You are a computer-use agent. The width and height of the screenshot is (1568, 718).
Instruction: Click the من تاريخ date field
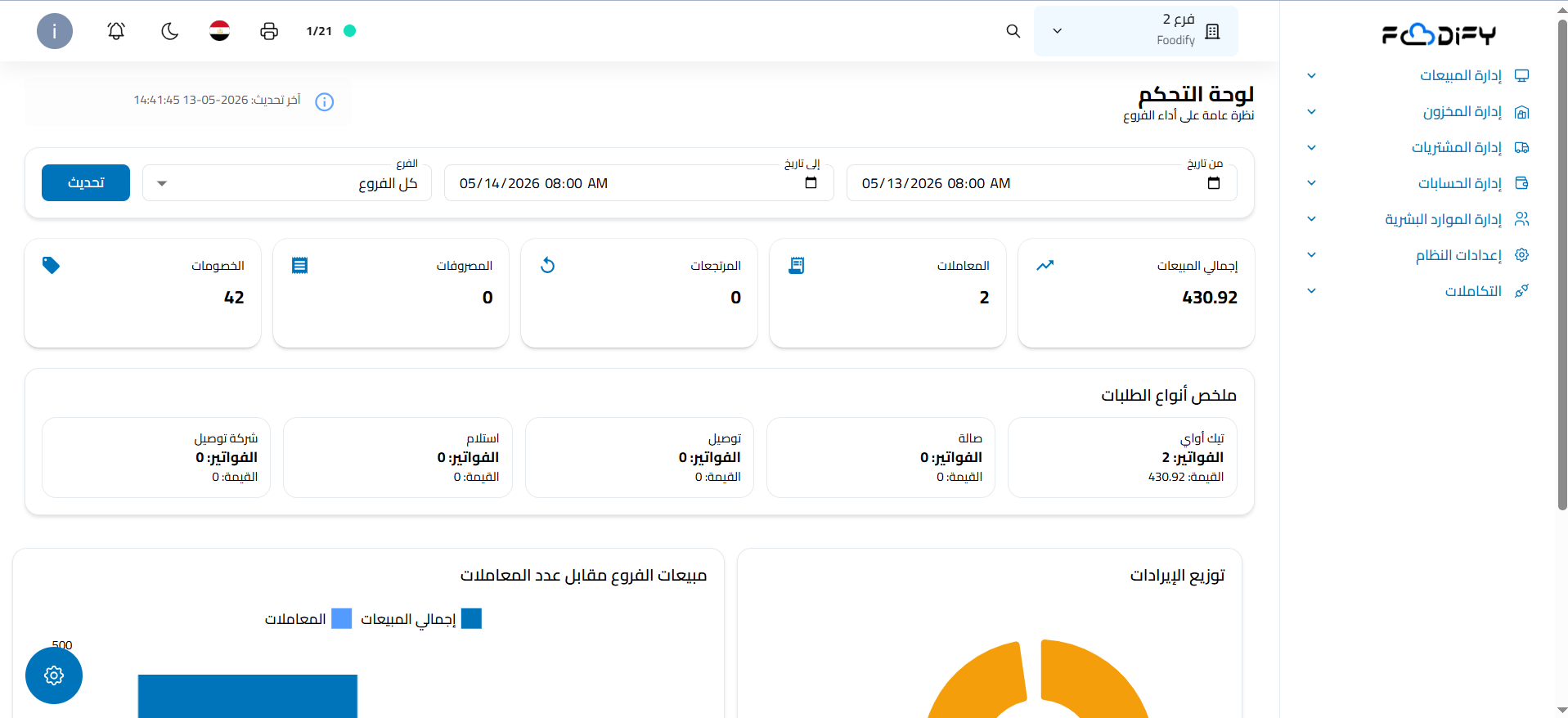point(1041,183)
